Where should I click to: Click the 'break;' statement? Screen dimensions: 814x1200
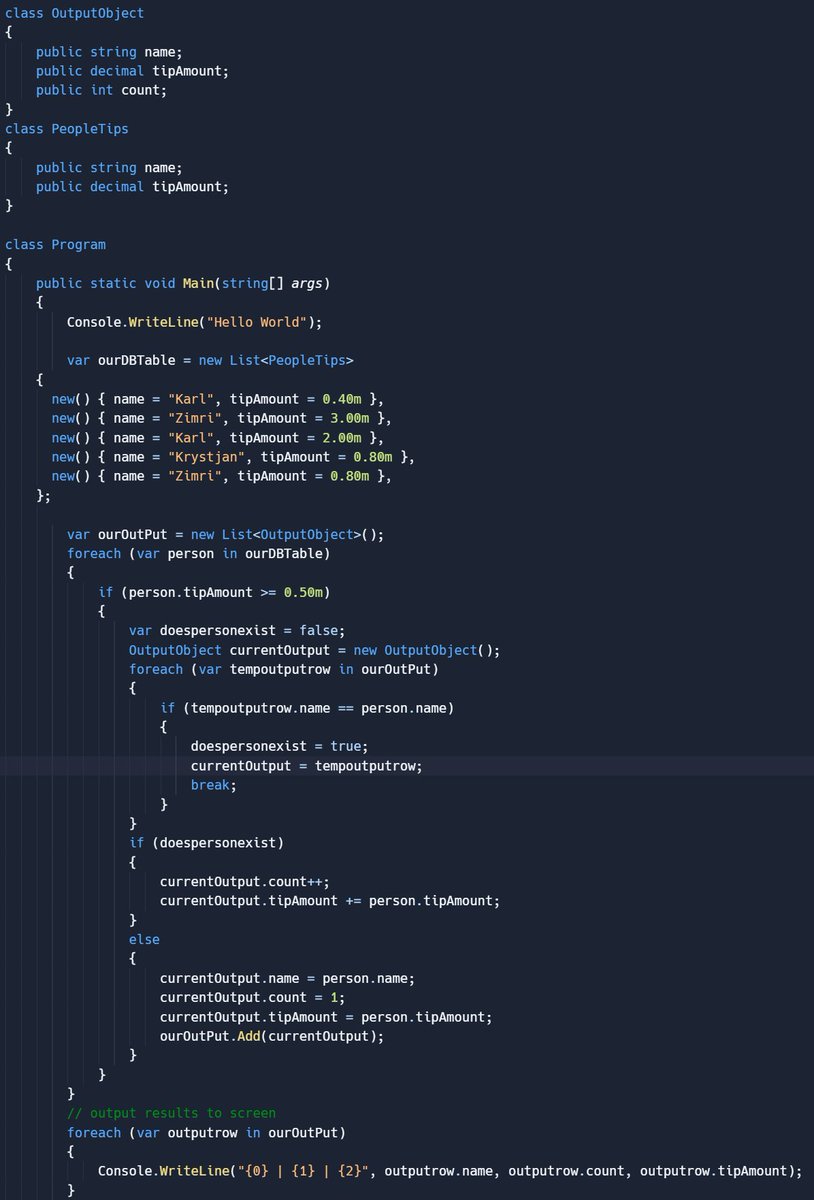[x=214, y=785]
